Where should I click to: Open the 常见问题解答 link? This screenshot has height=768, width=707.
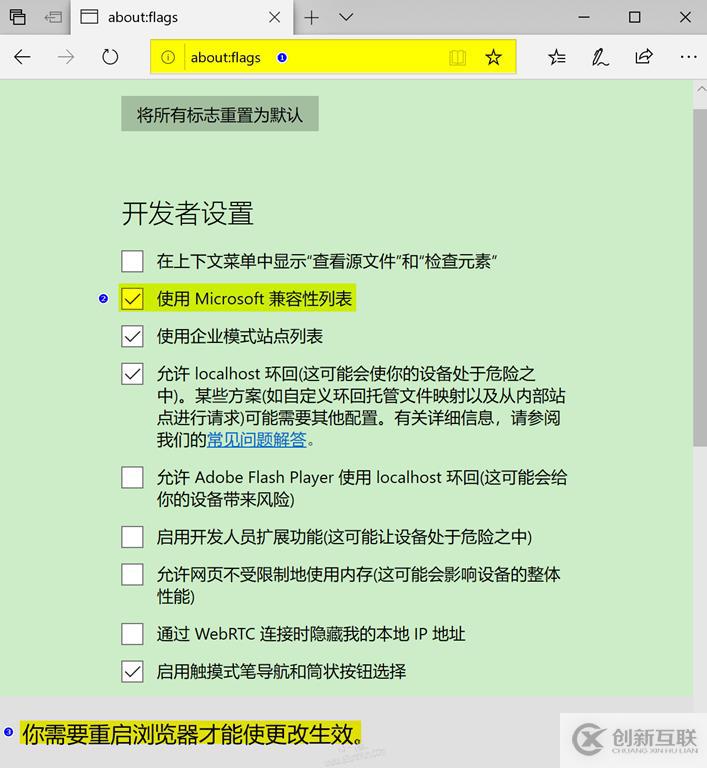257,440
